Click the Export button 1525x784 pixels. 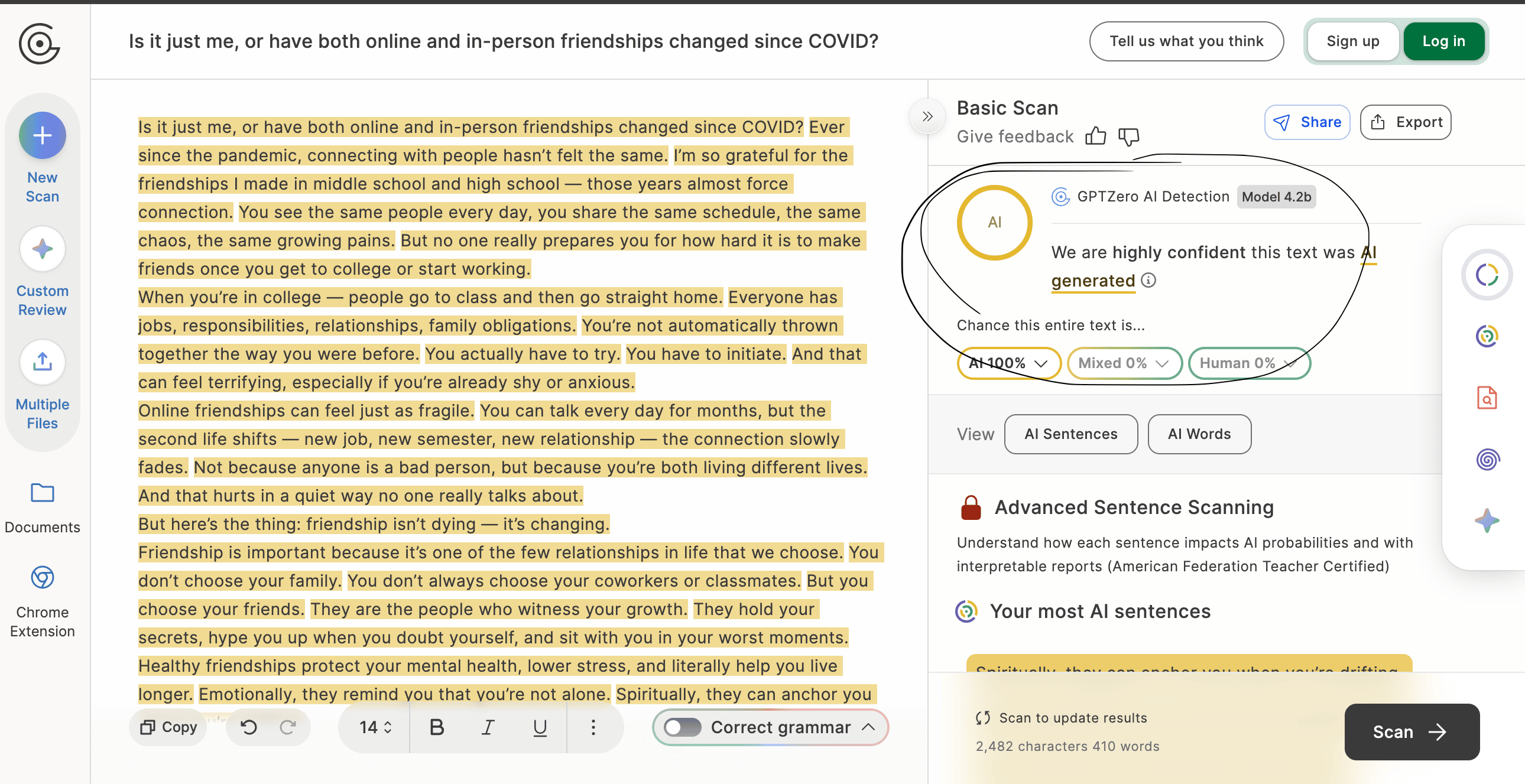point(1405,122)
